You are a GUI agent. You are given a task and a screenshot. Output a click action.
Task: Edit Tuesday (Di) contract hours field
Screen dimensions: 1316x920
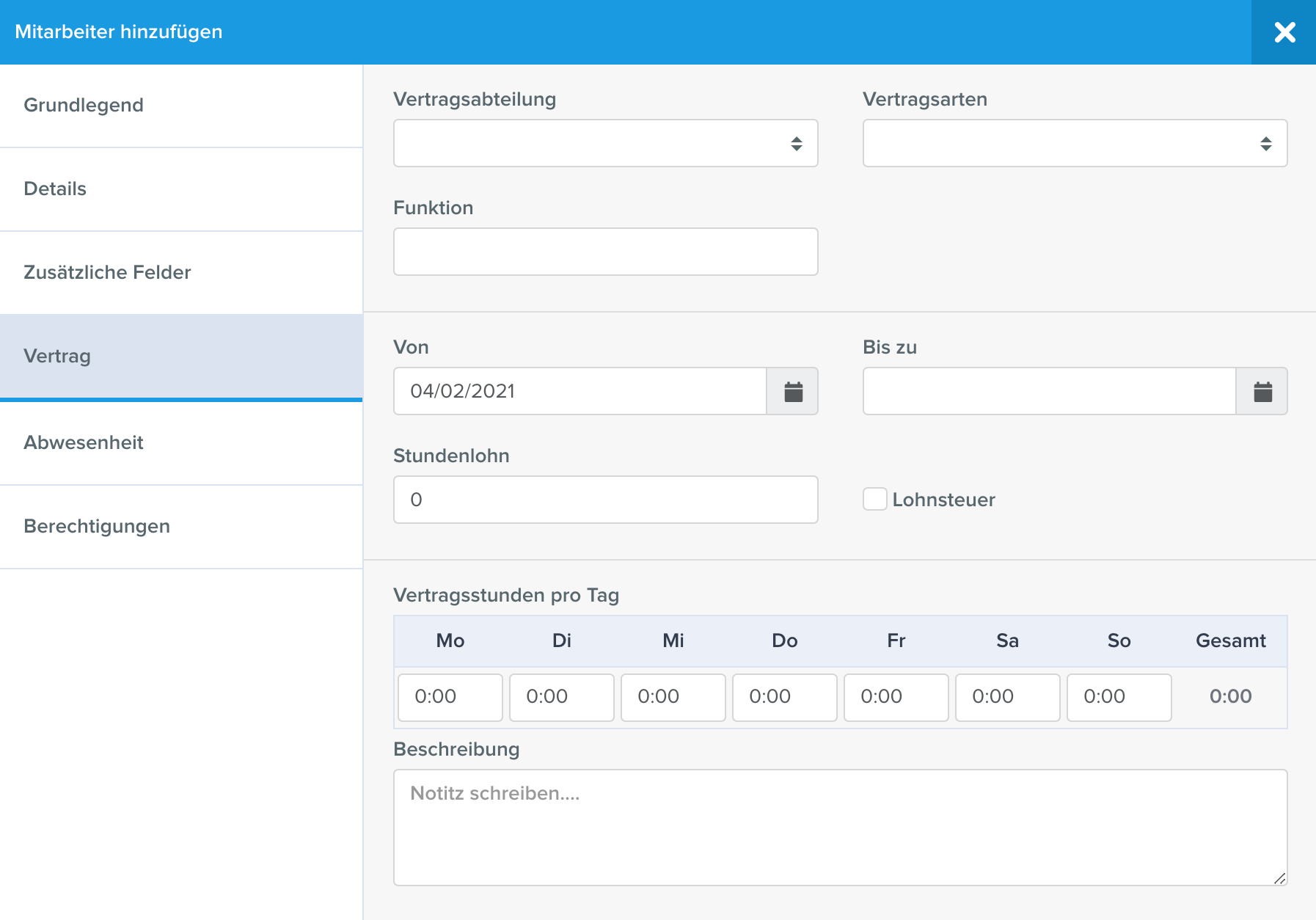click(562, 697)
